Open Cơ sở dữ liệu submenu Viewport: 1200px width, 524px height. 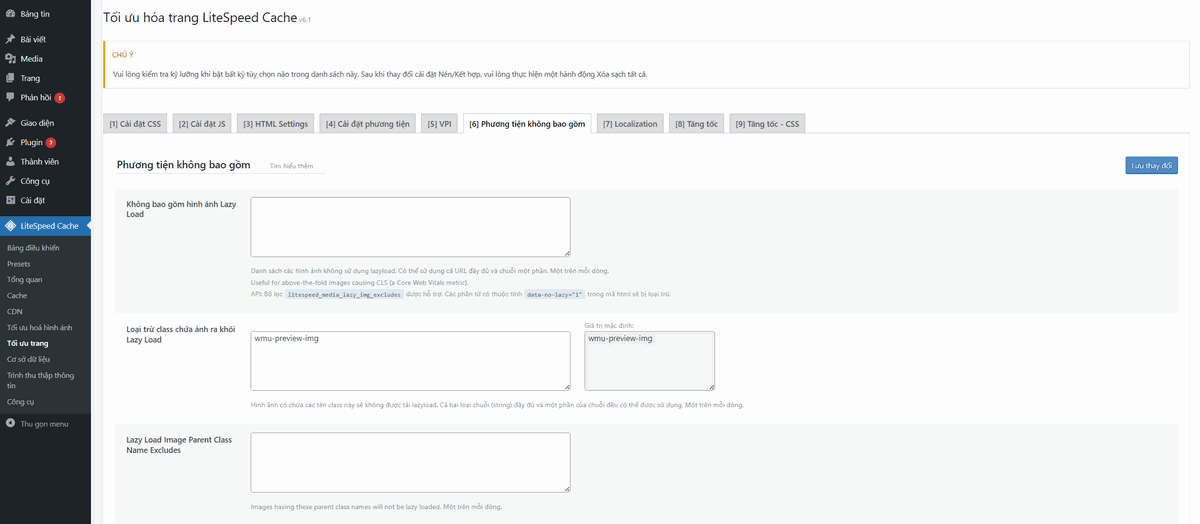29,358
